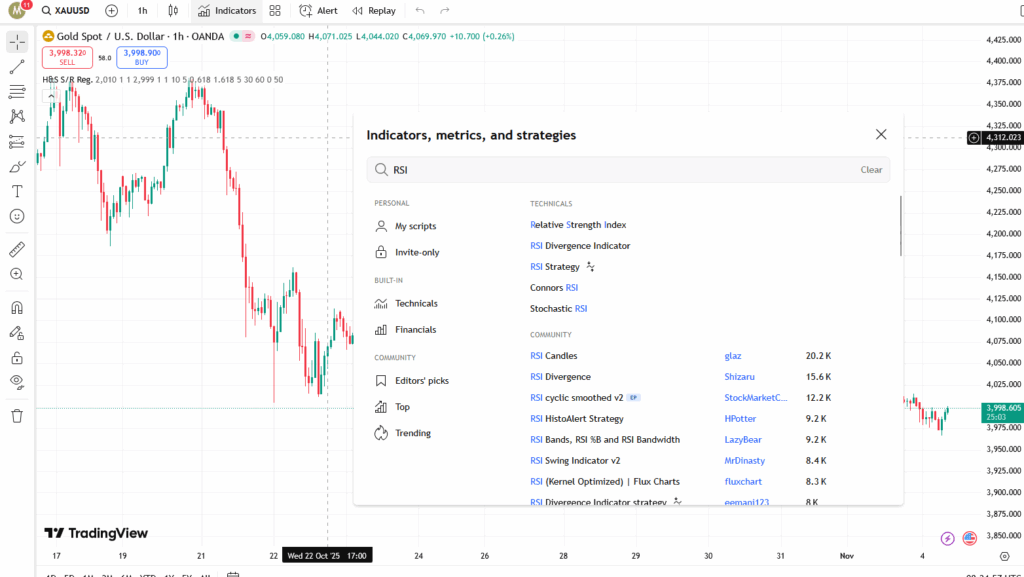
Task: Toggle lock all drawing tools
Action: point(17,357)
